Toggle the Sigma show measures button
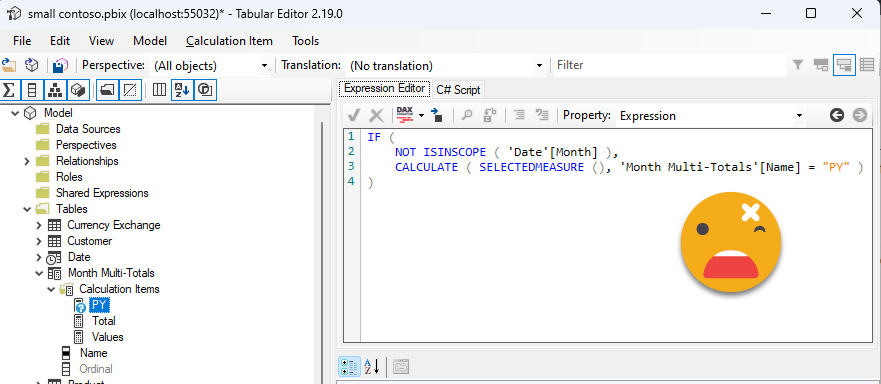881x384 pixels. (x=9, y=89)
